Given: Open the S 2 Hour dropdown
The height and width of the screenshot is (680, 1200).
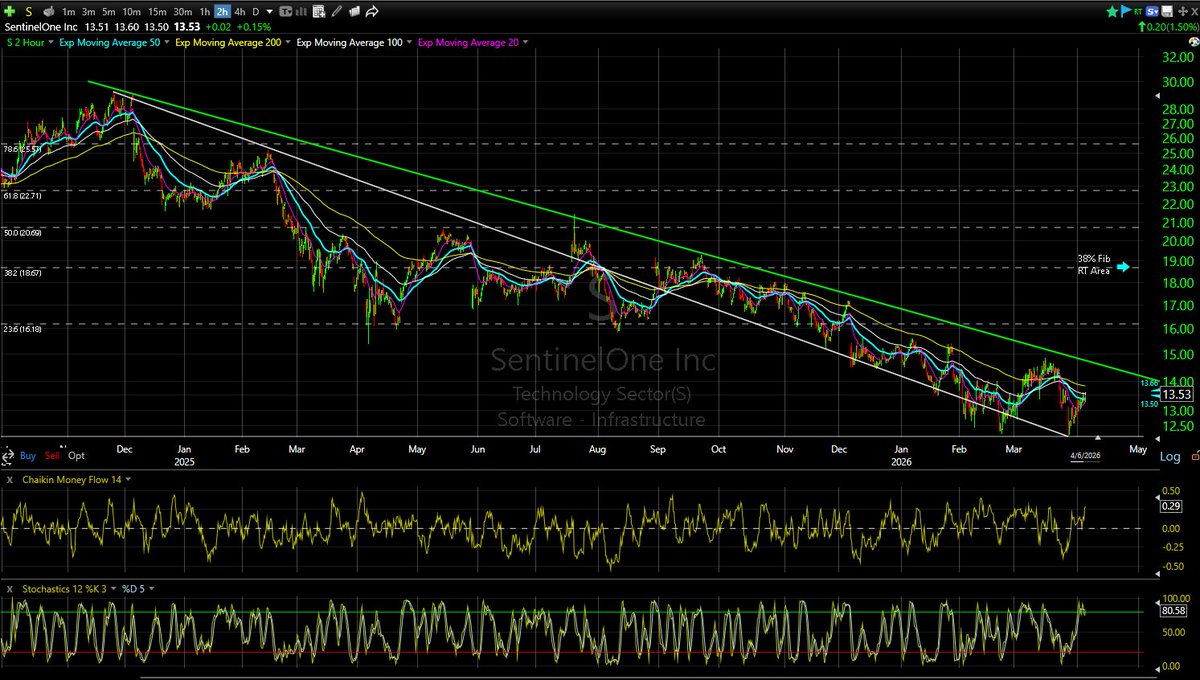Looking at the screenshot, I should pyautogui.click(x=51, y=43).
